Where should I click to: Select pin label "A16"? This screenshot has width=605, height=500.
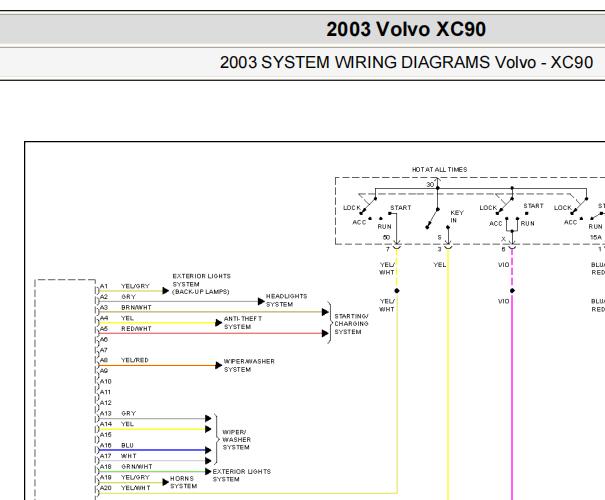[x=106, y=445]
